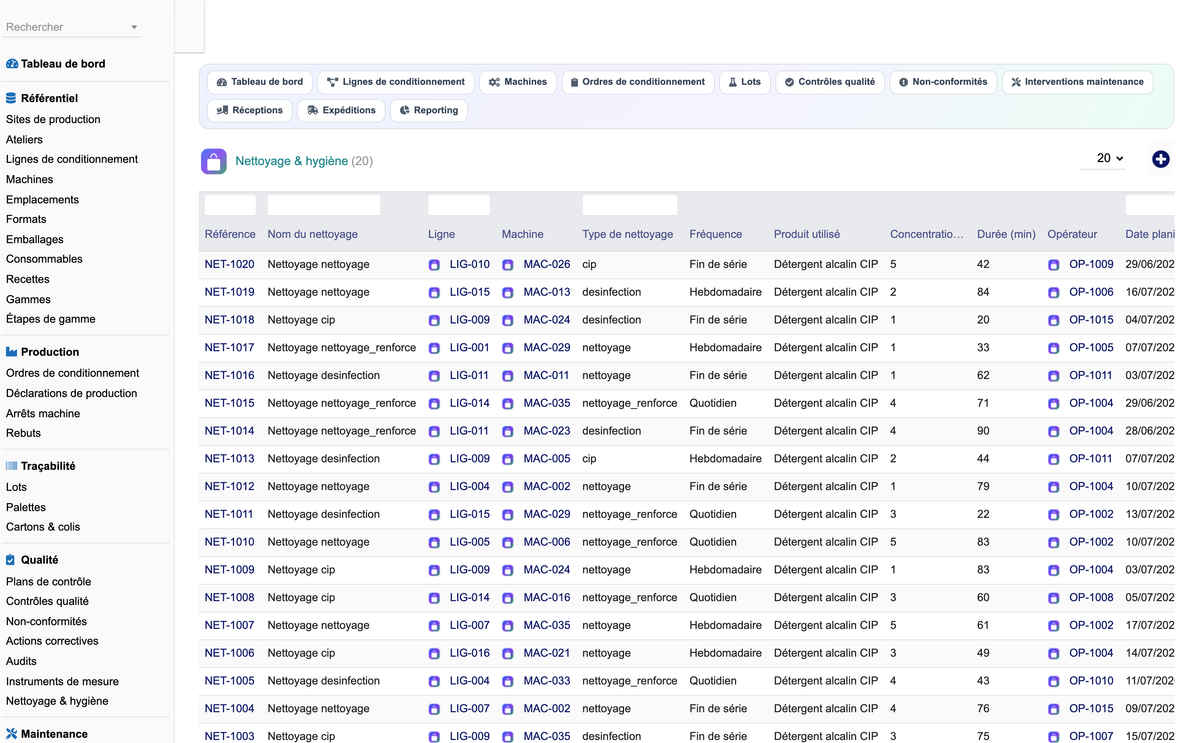Click the machine icon beside MAC-021
The height and width of the screenshot is (743, 1200).
tap(508, 654)
